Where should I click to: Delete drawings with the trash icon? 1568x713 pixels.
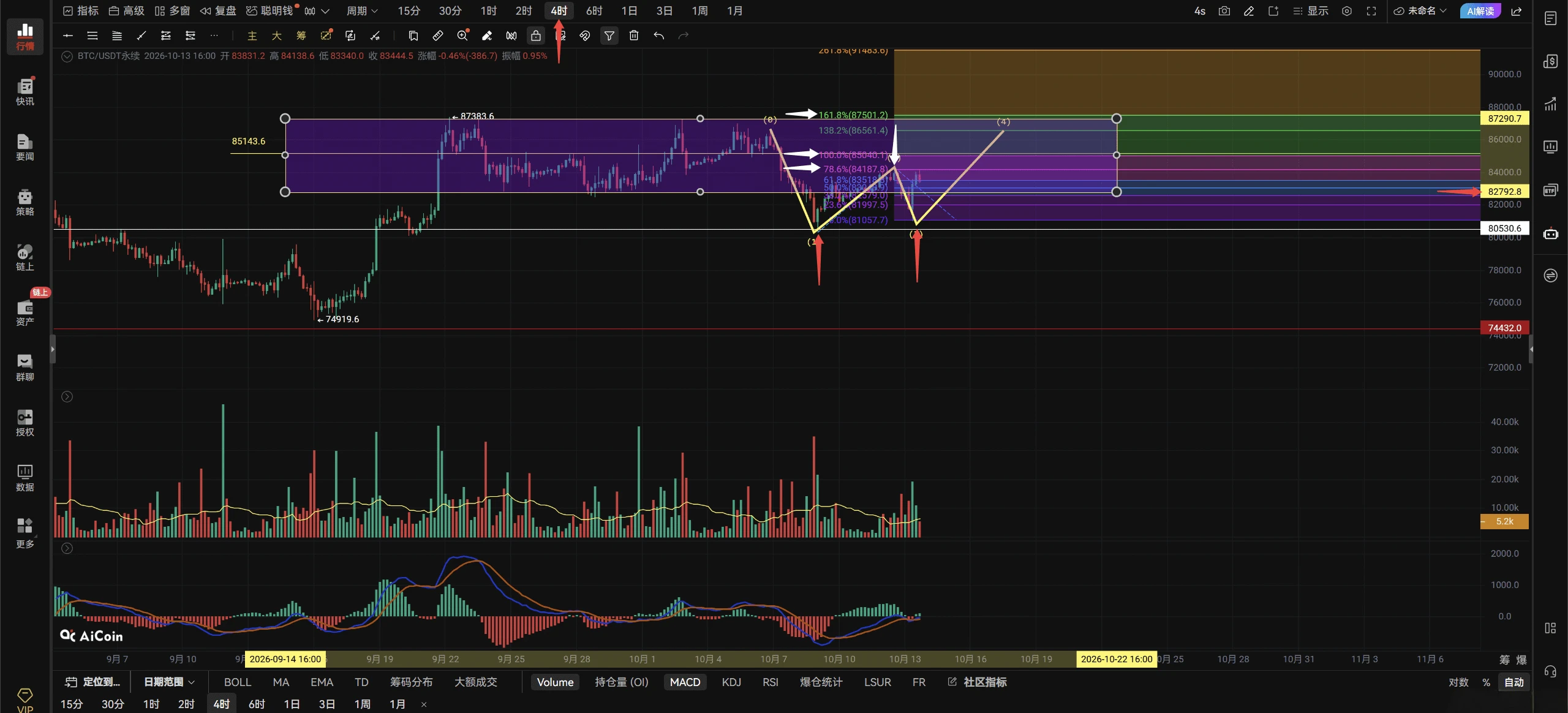click(634, 36)
